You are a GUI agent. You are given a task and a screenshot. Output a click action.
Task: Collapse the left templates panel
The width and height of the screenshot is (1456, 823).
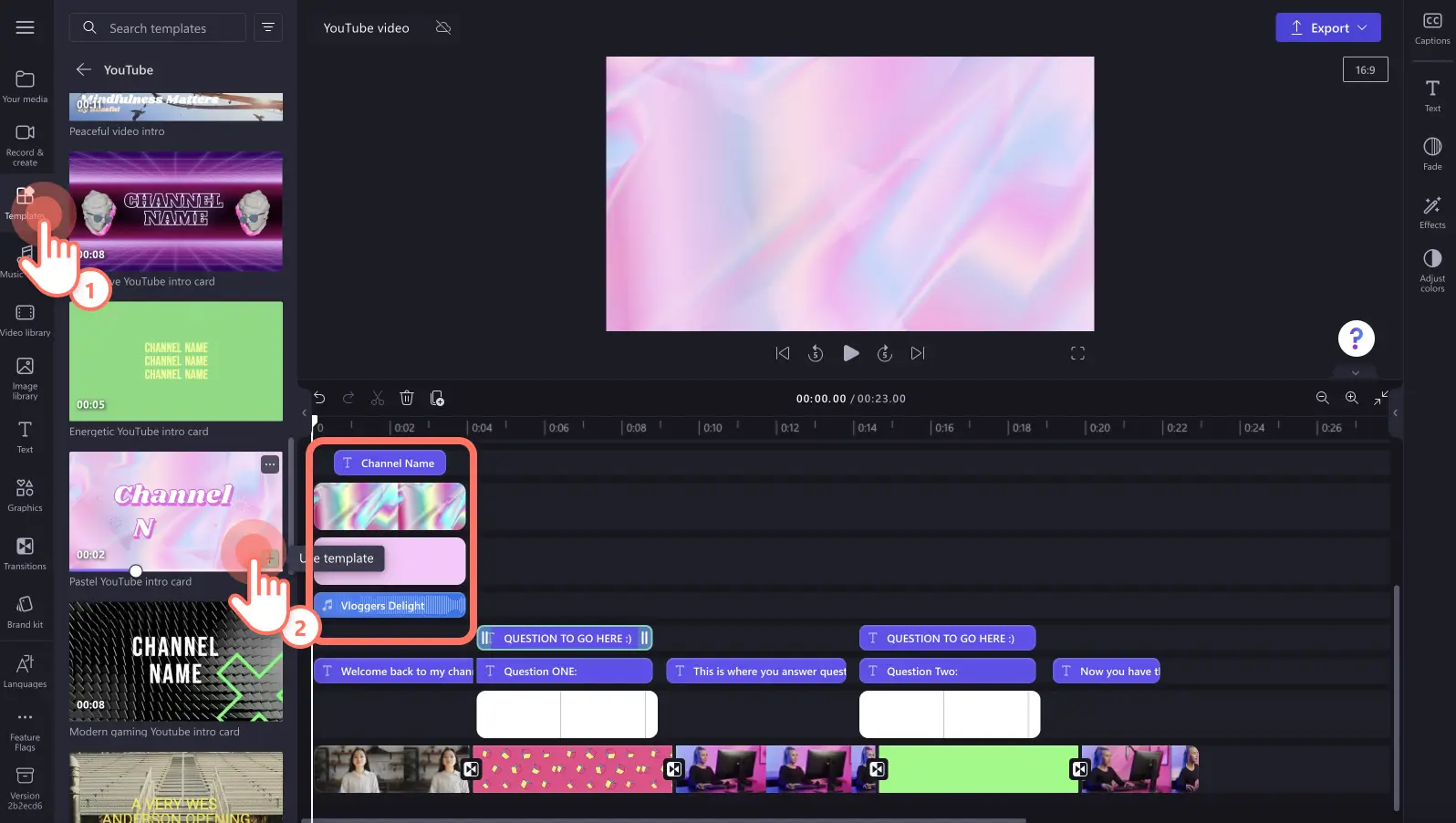pos(304,412)
